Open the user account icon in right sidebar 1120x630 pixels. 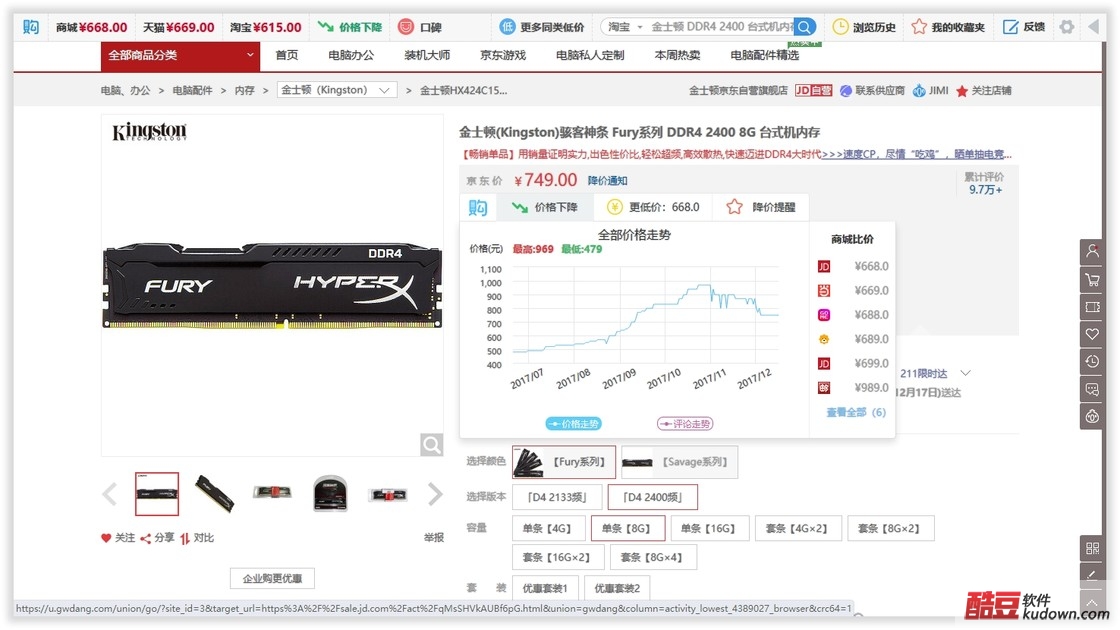(1092, 251)
